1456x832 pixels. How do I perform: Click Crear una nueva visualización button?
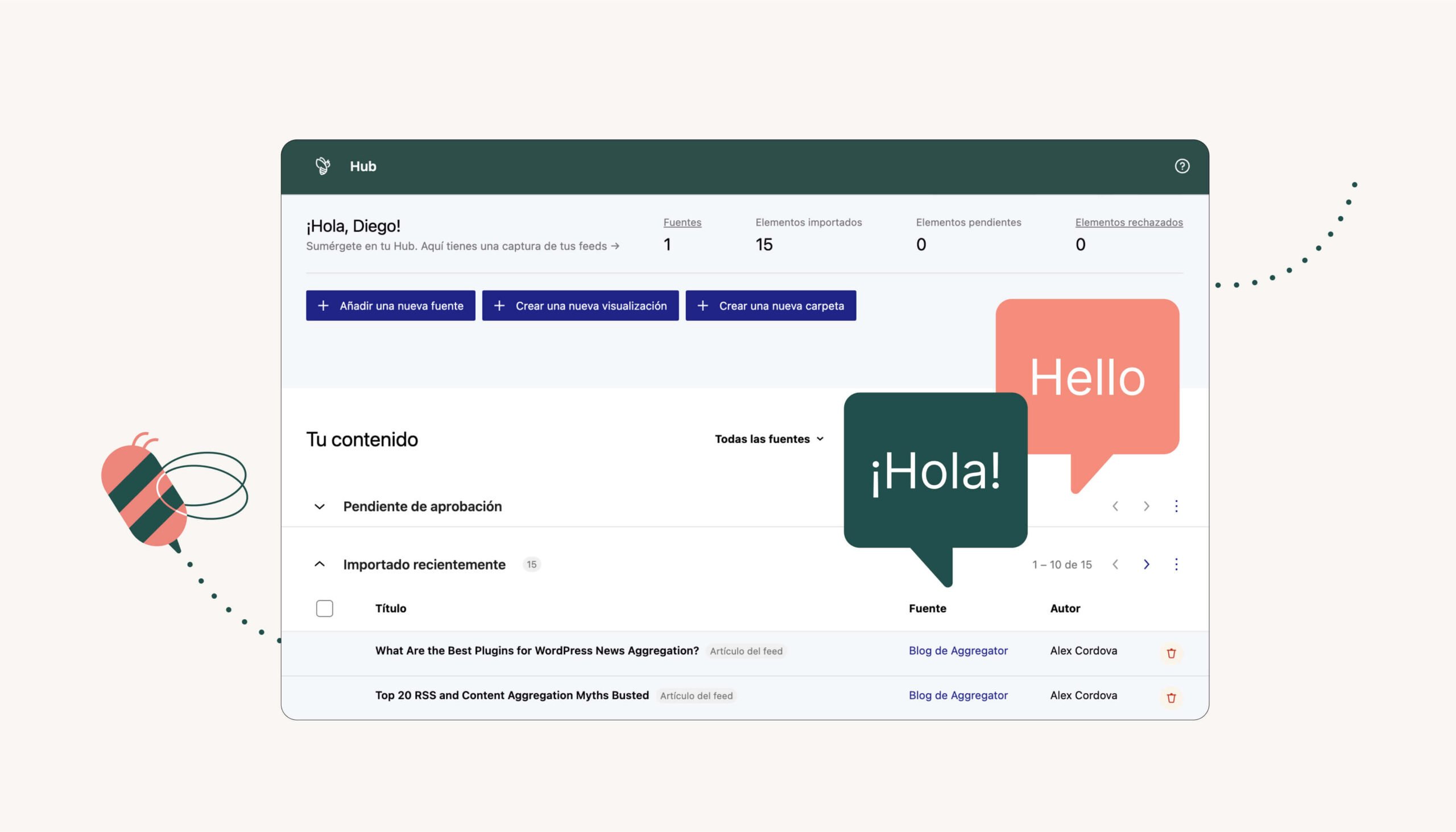pos(580,306)
